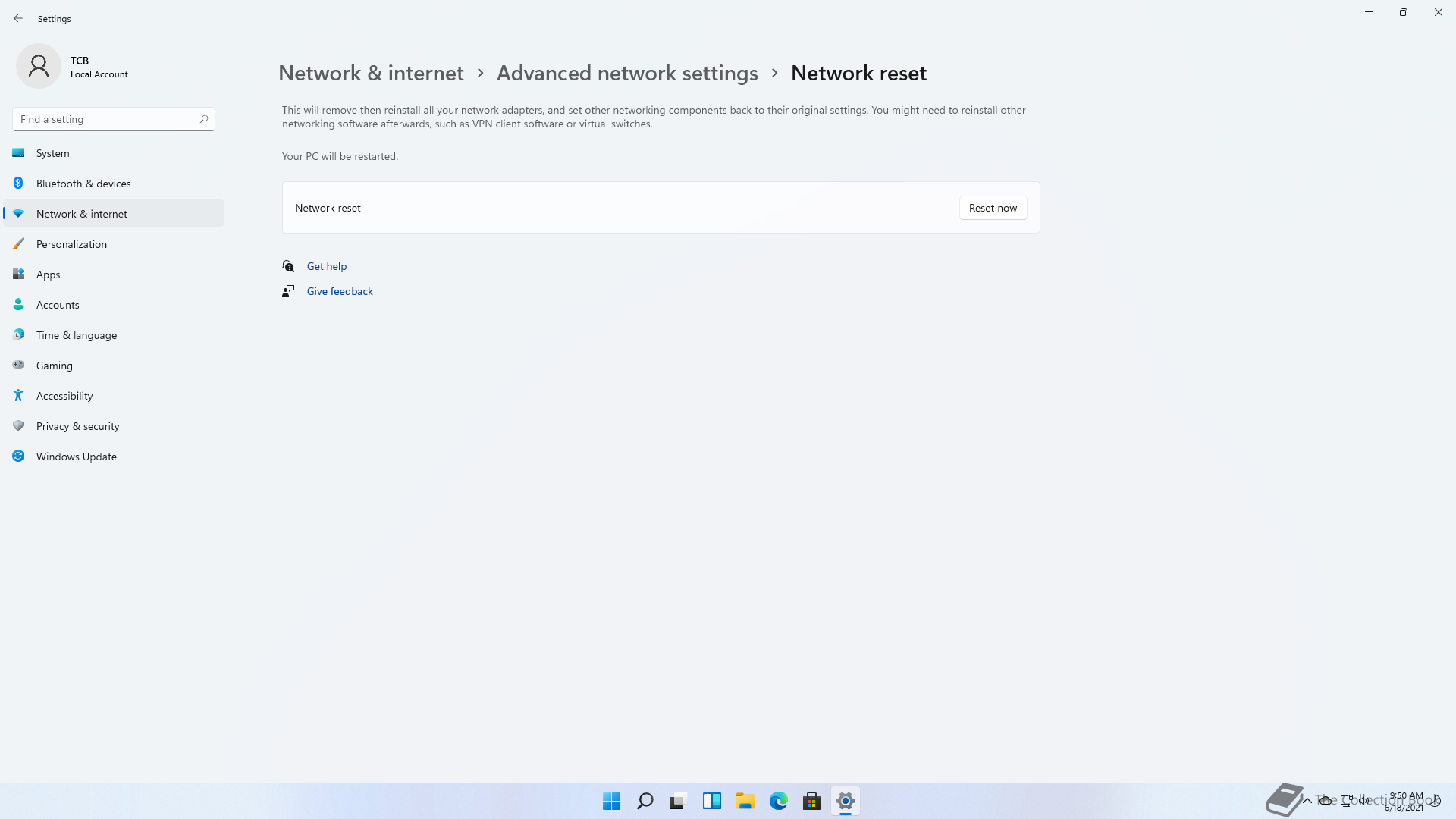The height and width of the screenshot is (819, 1456).
Task: Open System settings from the sidebar
Action: (x=114, y=152)
